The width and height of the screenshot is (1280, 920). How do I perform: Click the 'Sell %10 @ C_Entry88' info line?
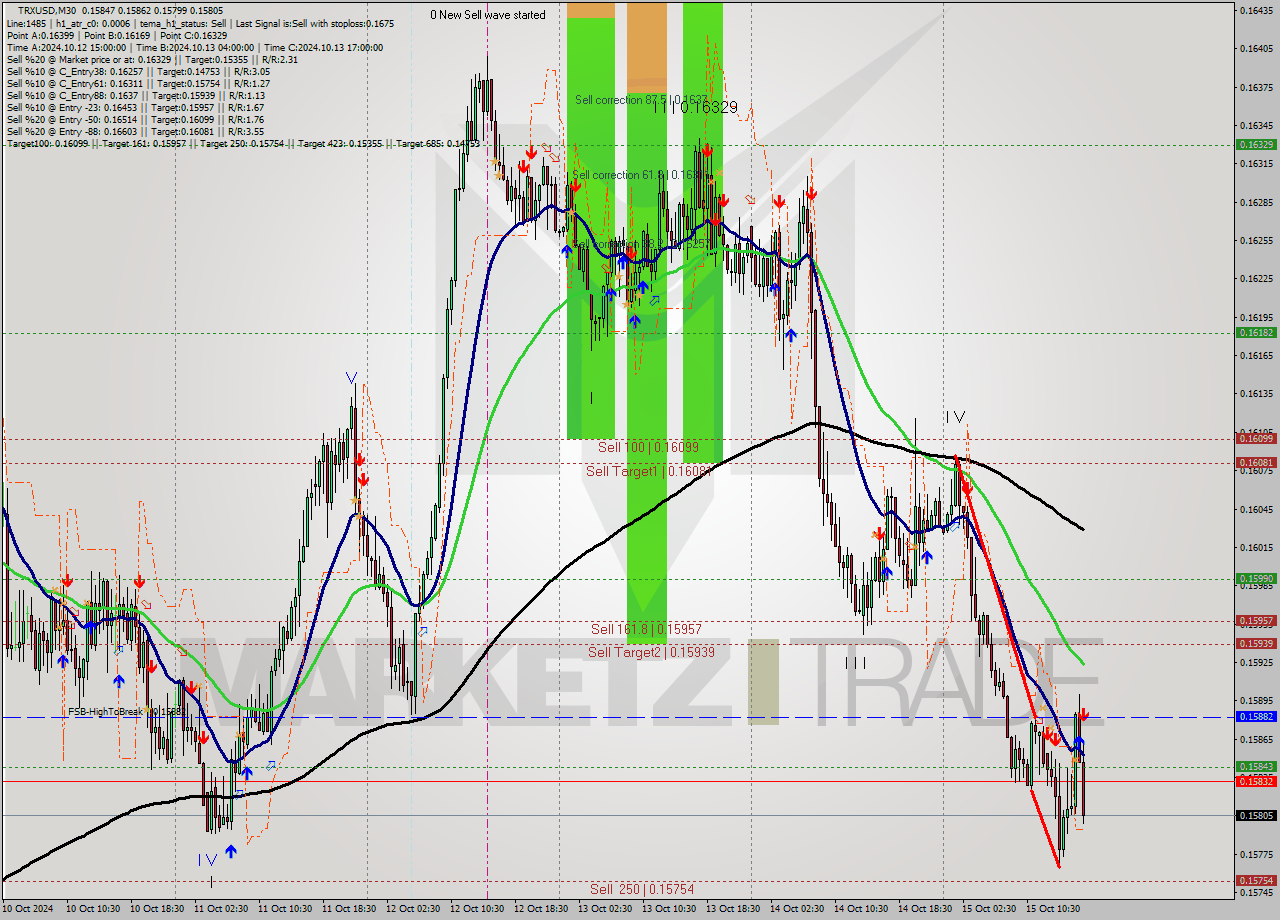135,95
